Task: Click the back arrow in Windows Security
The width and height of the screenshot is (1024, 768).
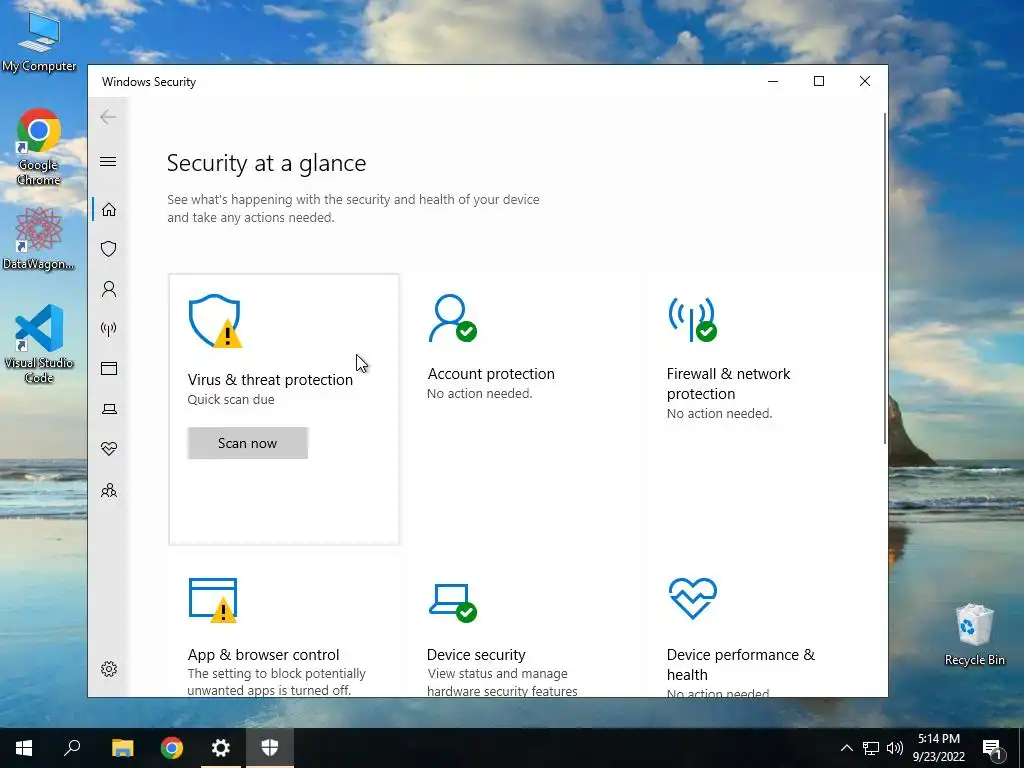Action: [108, 117]
